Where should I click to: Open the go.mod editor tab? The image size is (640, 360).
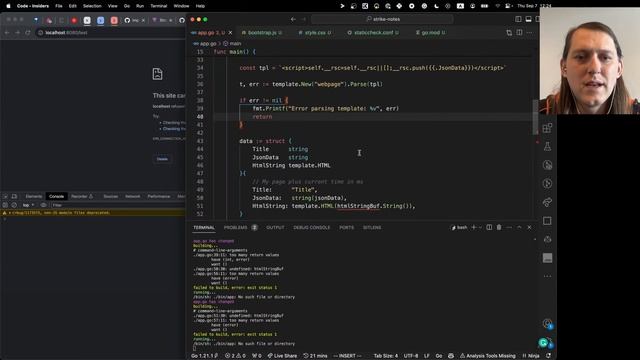pyautogui.click(x=430, y=33)
